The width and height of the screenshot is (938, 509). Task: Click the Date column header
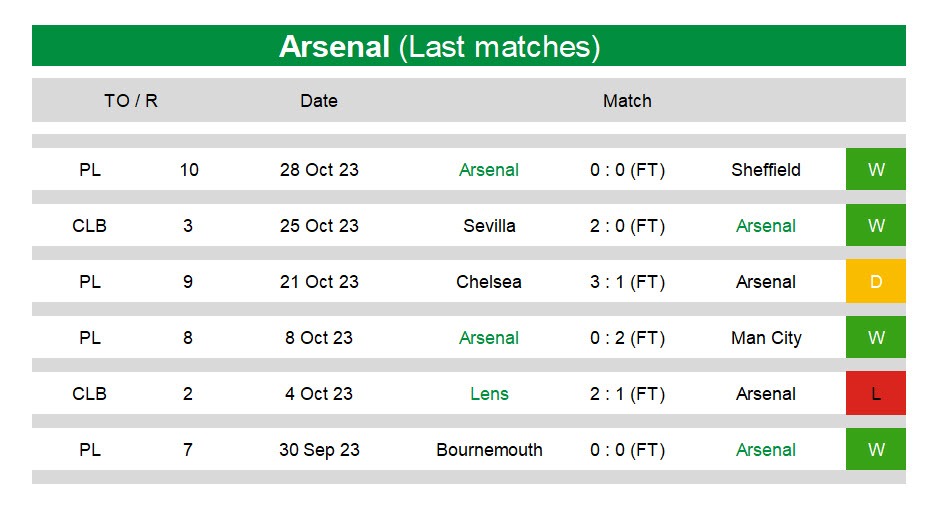click(319, 101)
